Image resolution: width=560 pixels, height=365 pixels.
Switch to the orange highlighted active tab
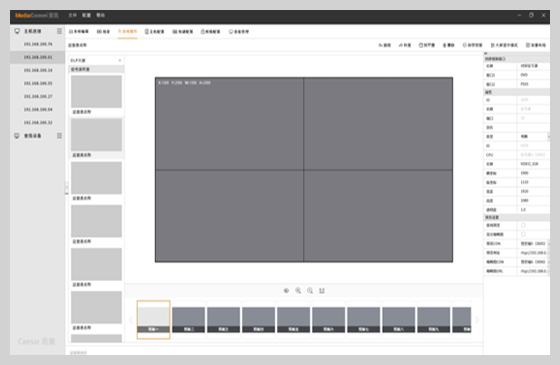pos(128,31)
